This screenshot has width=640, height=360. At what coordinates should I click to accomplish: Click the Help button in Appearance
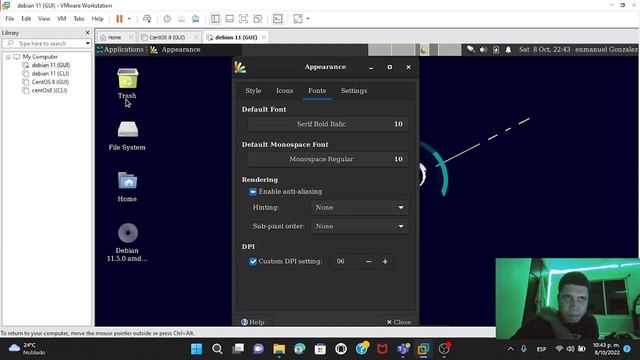253,322
